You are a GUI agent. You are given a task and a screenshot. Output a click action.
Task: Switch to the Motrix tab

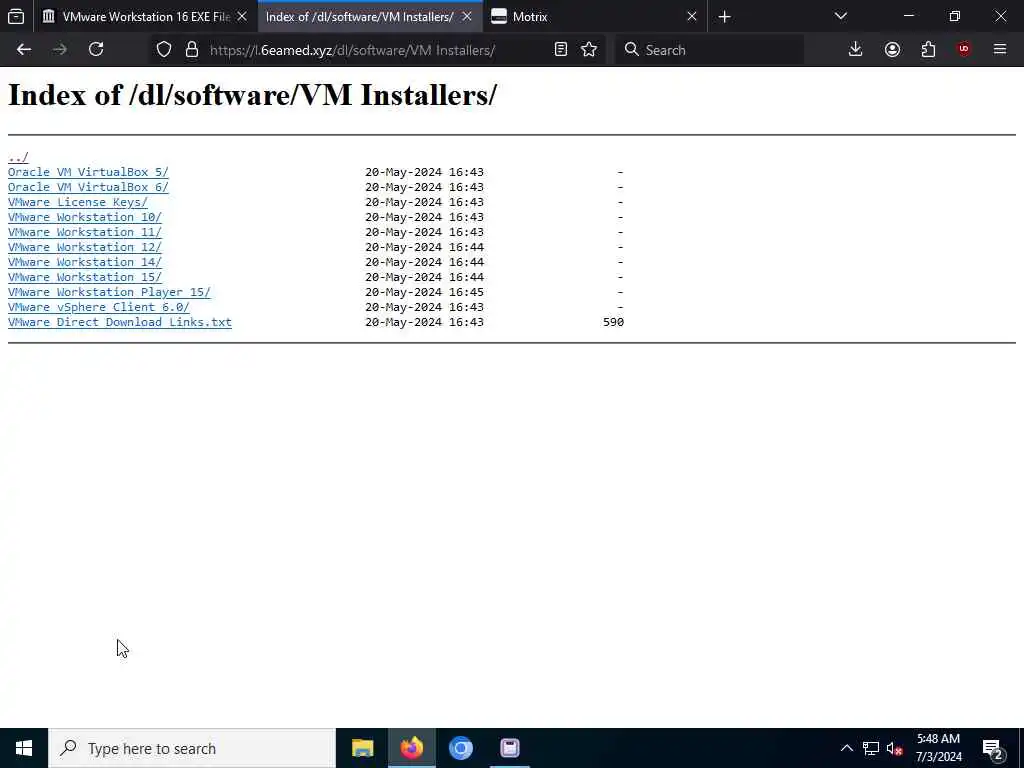tap(594, 17)
